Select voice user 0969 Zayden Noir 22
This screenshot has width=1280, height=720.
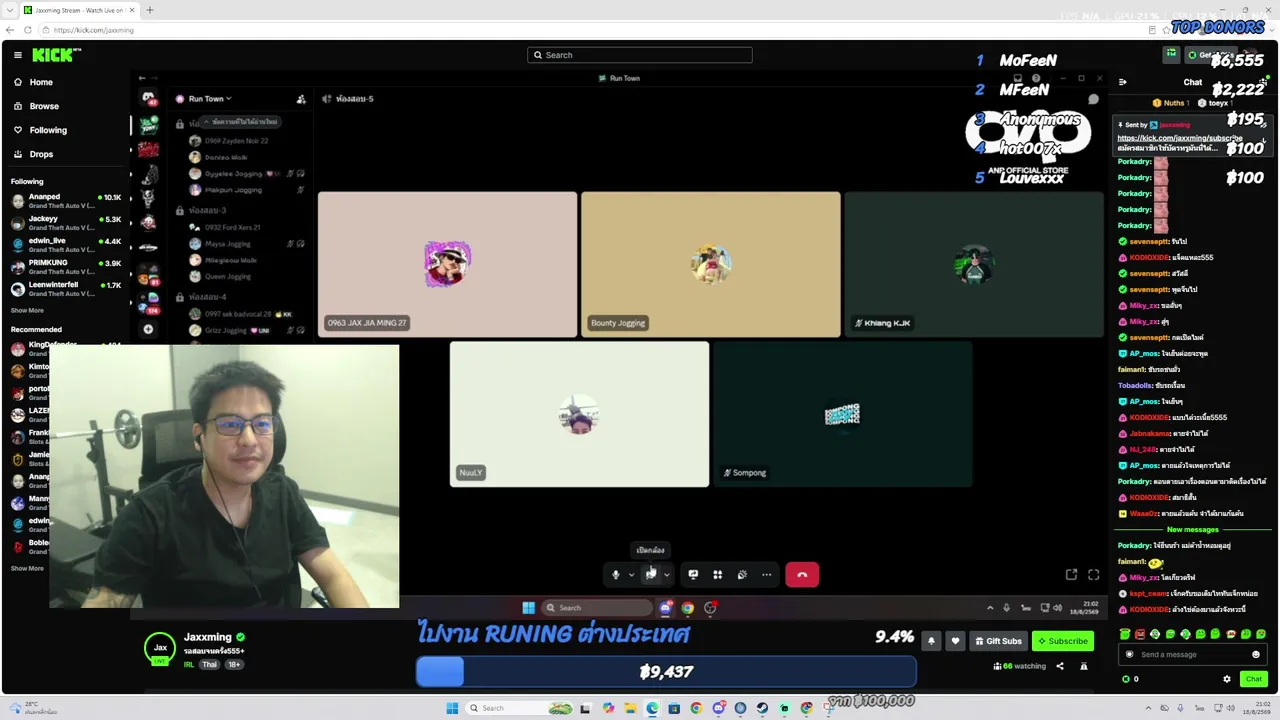coord(229,141)
